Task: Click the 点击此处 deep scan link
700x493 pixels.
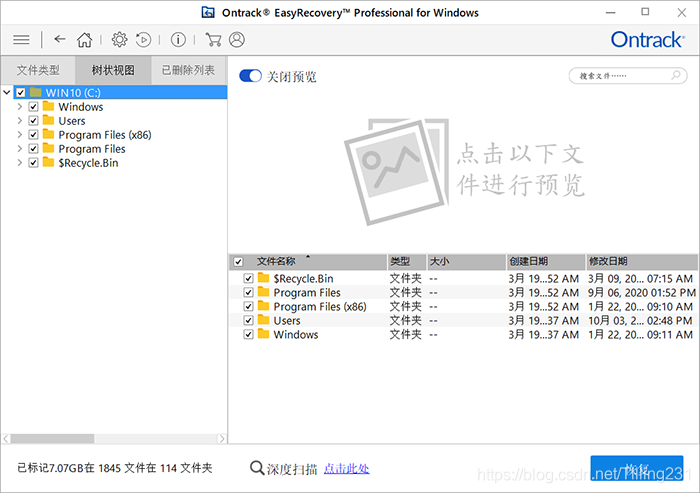Action: [346, 468]
